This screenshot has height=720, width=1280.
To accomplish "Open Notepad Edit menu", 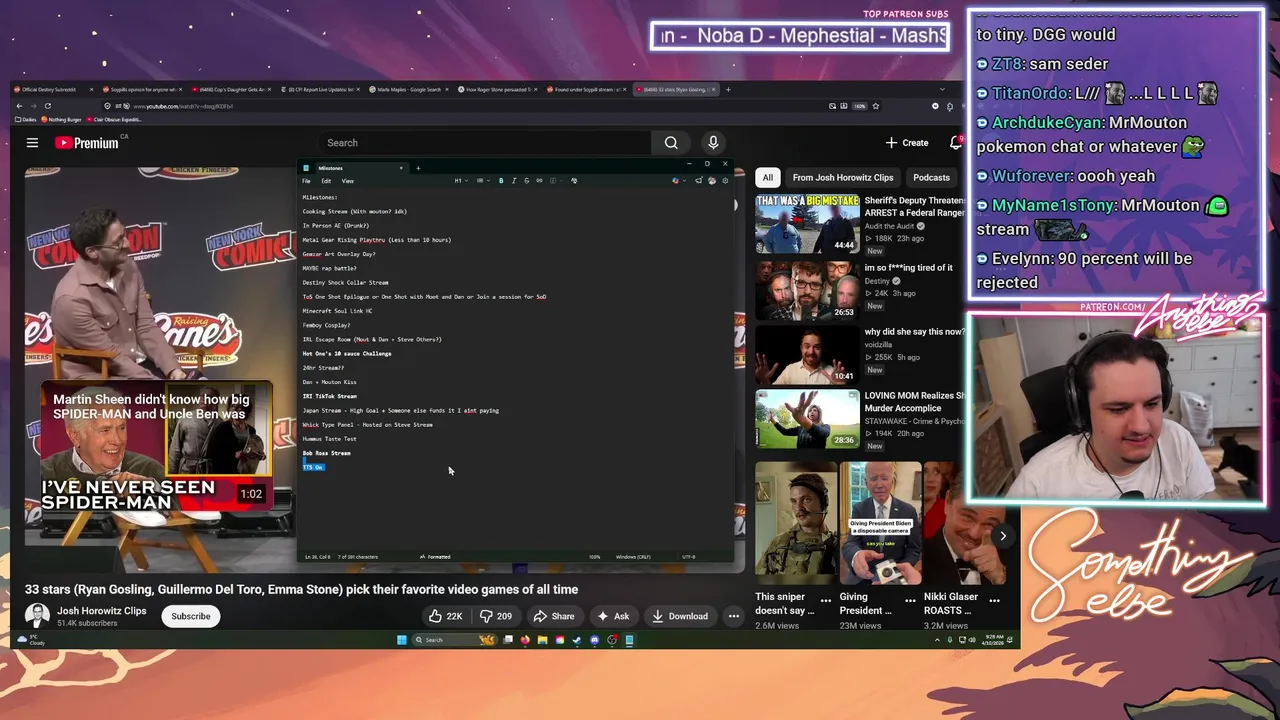I will pos(326,181).
